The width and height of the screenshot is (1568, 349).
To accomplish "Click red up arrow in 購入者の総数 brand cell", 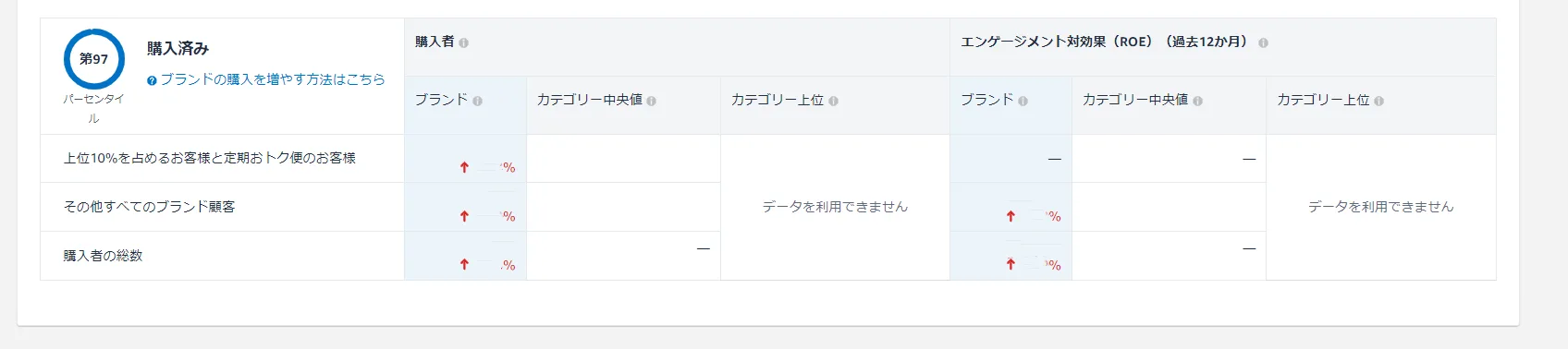I will coord(464,265).
